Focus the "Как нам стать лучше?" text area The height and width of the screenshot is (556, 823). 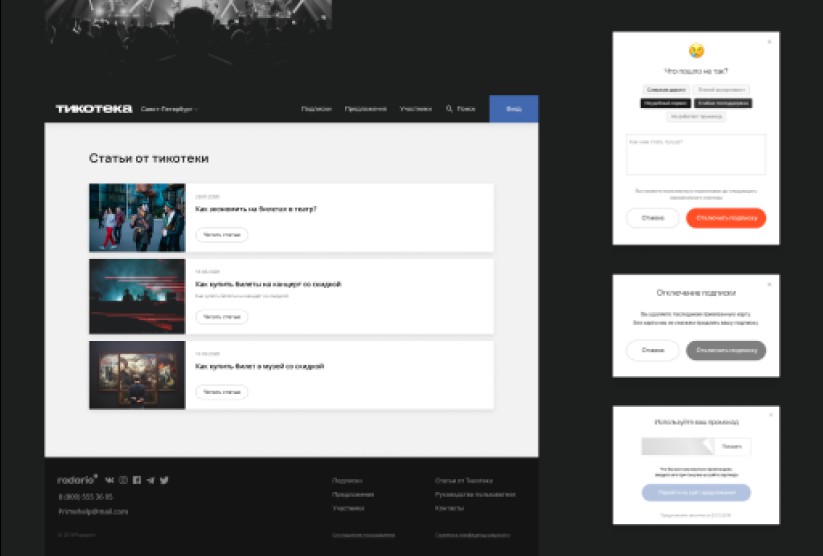[x=696, y=154]
